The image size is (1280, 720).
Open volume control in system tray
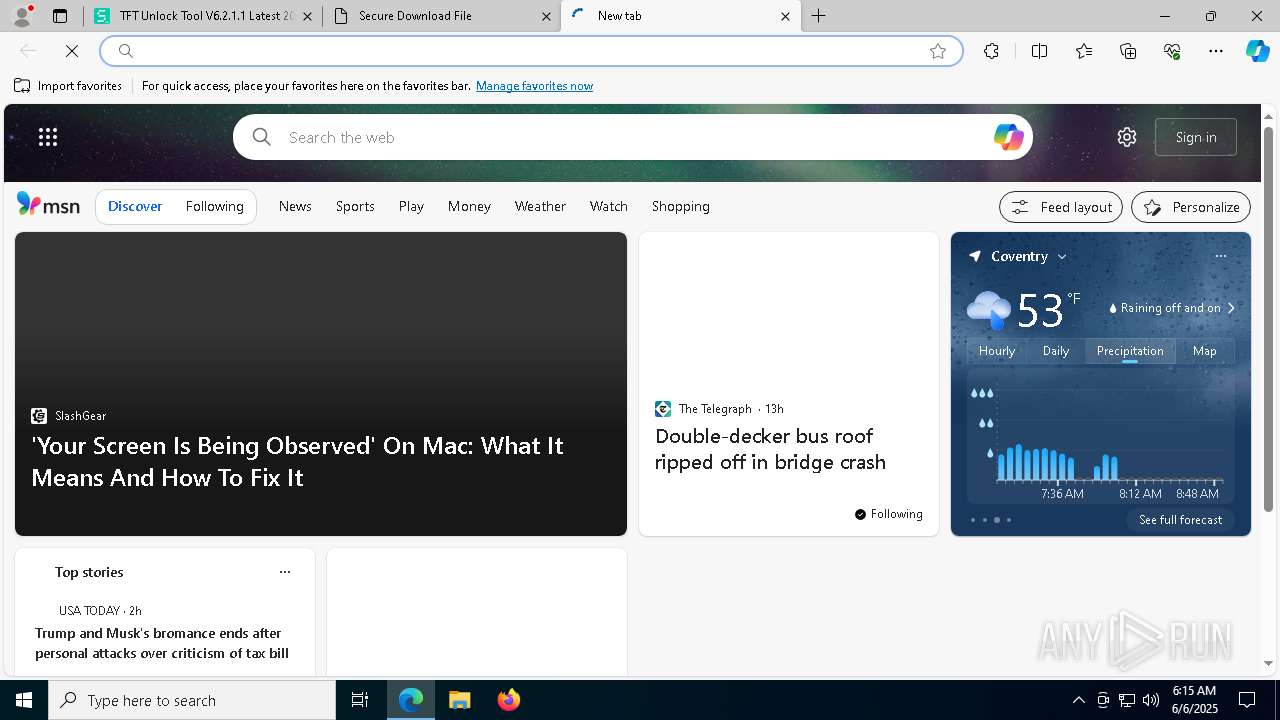tap(1150, 700)
